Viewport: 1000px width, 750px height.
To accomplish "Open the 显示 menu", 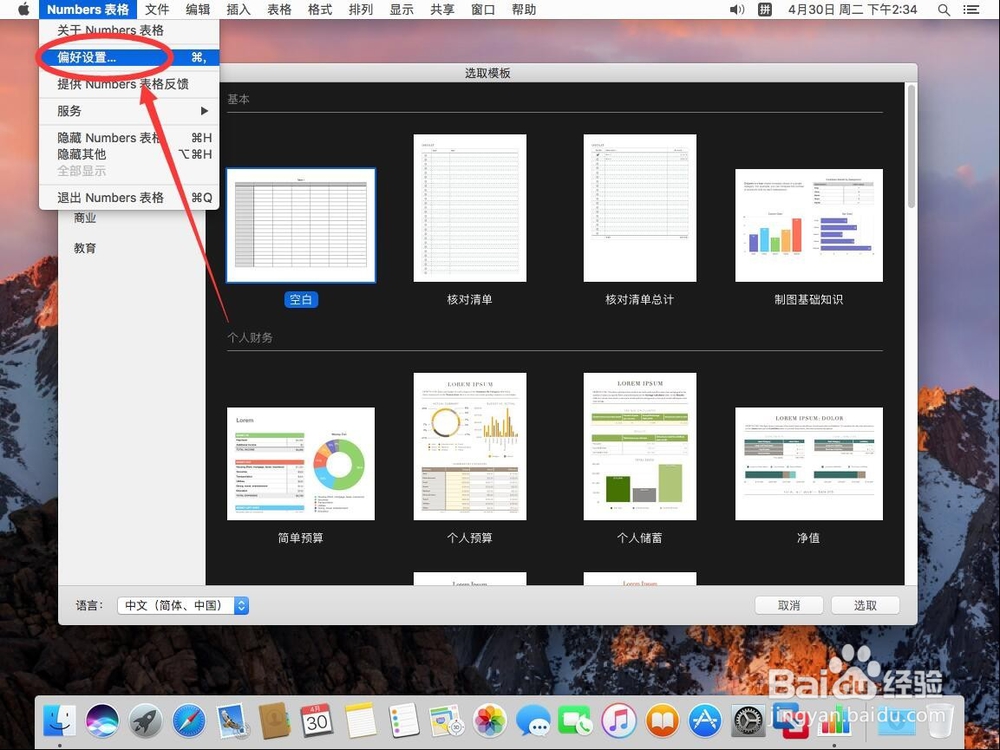I will pyautogui.click(x=402, y=10).
